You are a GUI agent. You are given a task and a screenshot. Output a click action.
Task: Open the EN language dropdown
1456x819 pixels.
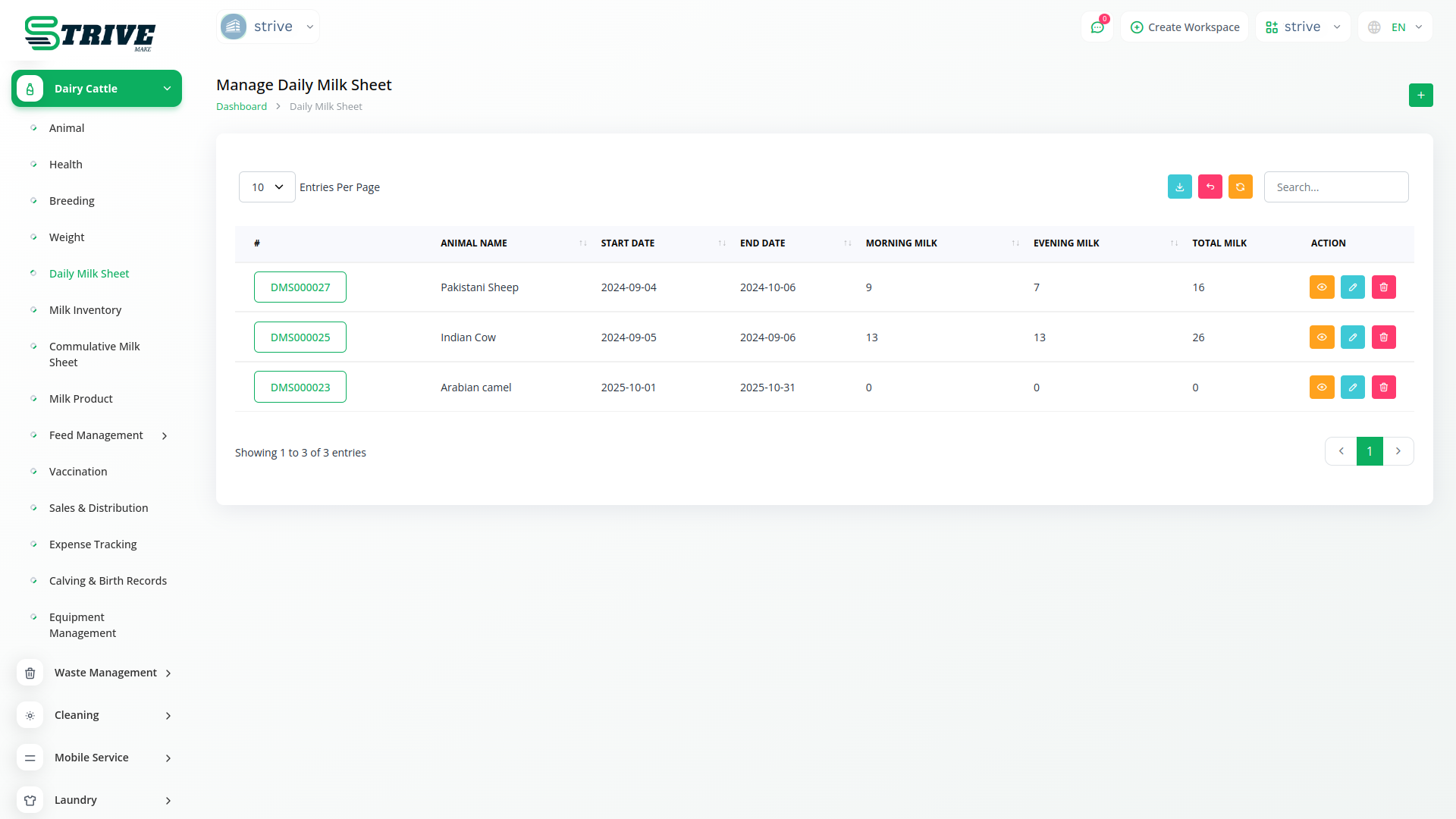1395,27
